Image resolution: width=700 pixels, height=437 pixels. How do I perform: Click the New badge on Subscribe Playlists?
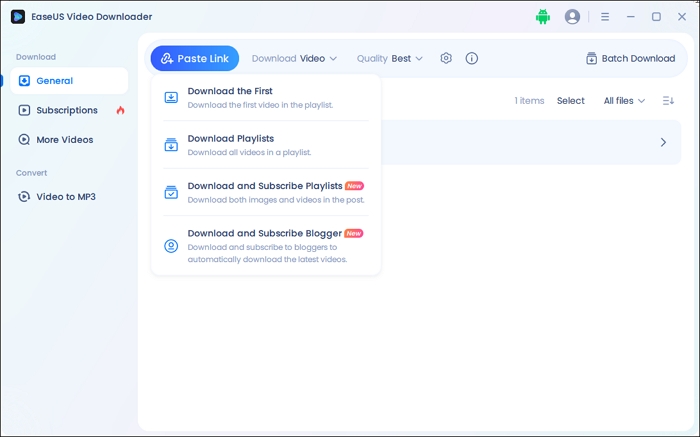click(x=354, y=186)
